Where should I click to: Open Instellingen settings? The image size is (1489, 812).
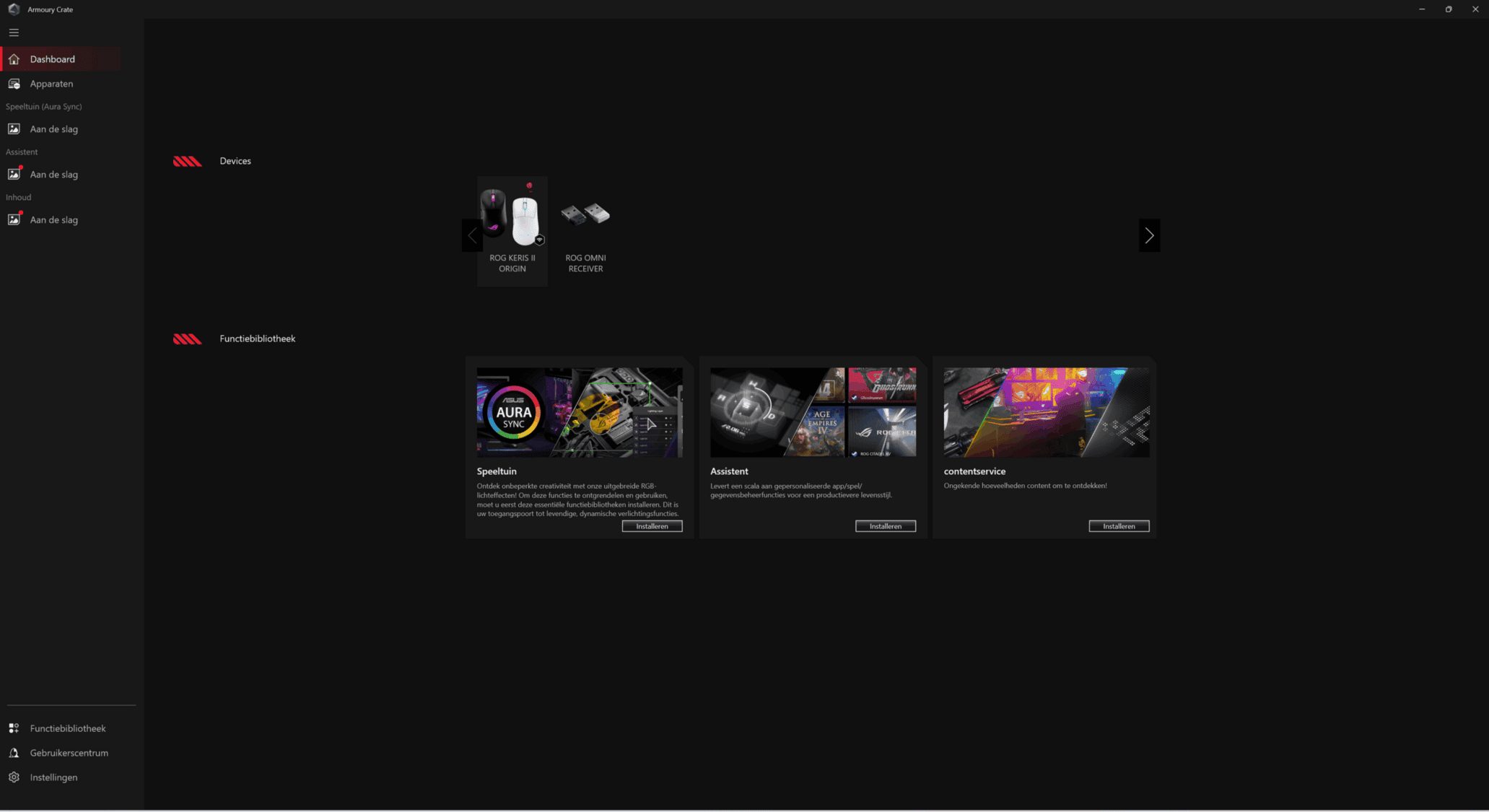(x=61, y=777)
